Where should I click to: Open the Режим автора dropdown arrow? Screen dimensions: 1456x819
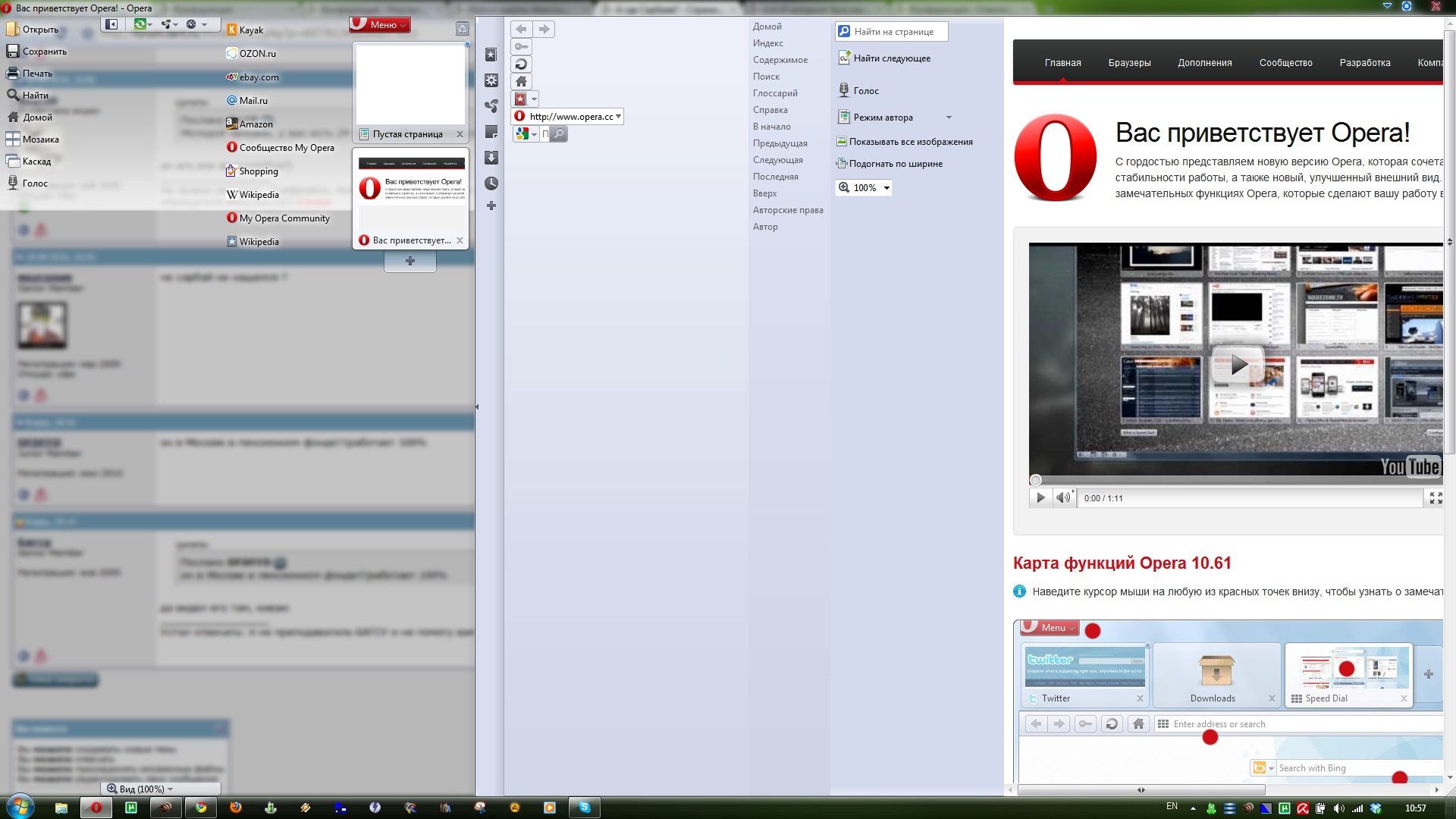click(949, 118)
